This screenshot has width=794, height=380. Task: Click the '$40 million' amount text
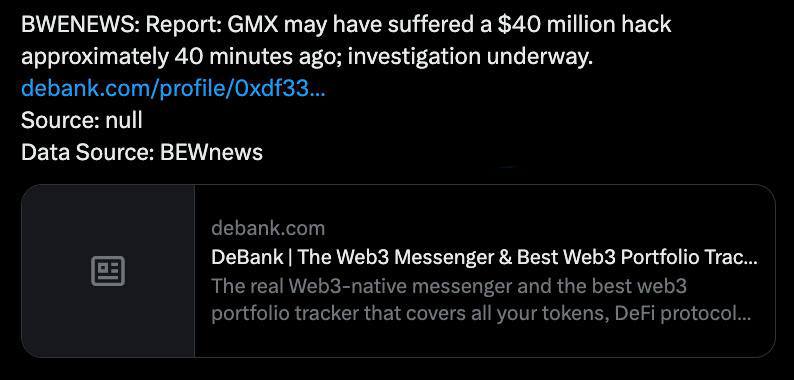pyautogui.click(x=553, y=24)
